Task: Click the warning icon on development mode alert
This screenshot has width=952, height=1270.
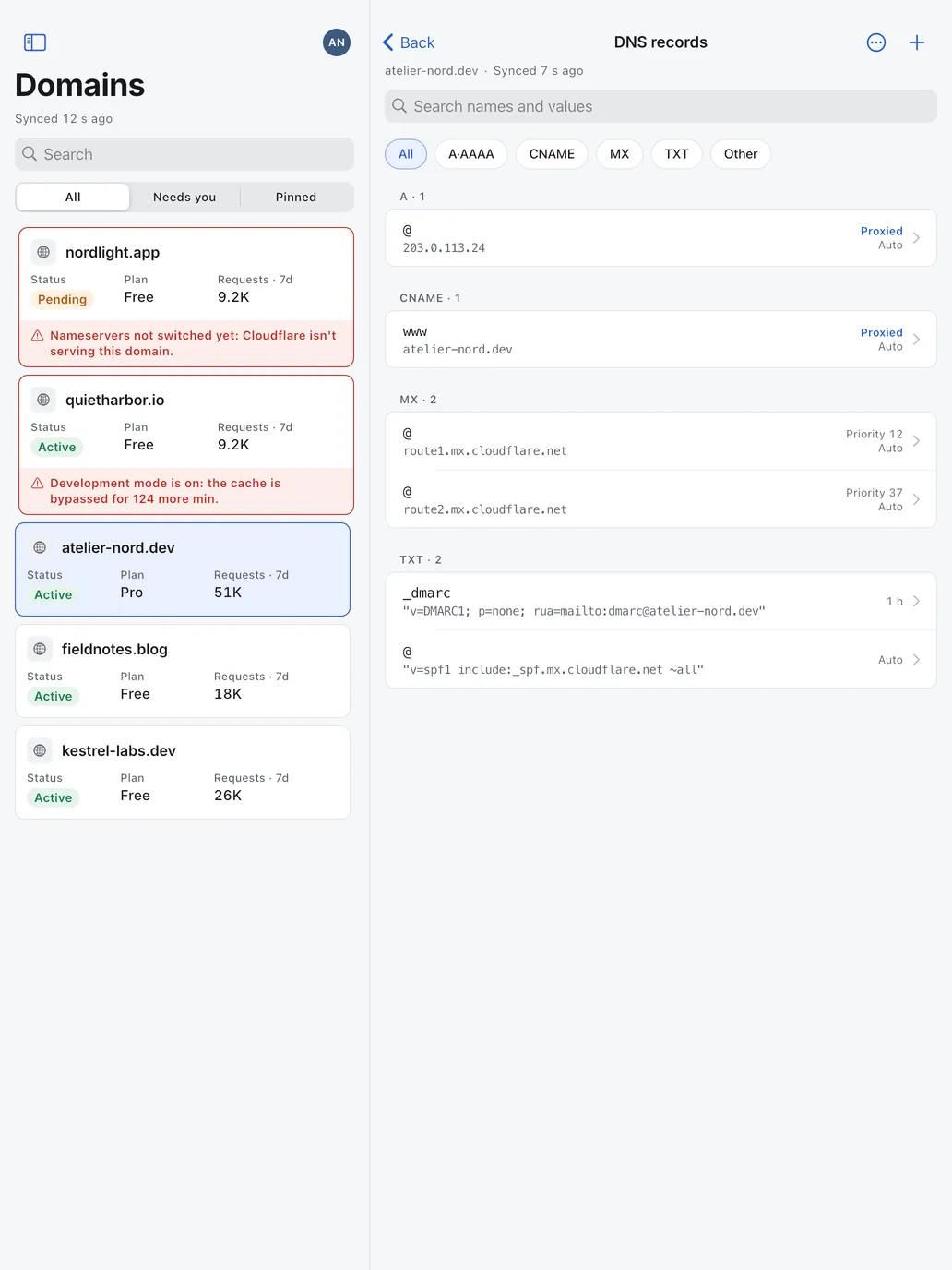Action: click(38, 484)
